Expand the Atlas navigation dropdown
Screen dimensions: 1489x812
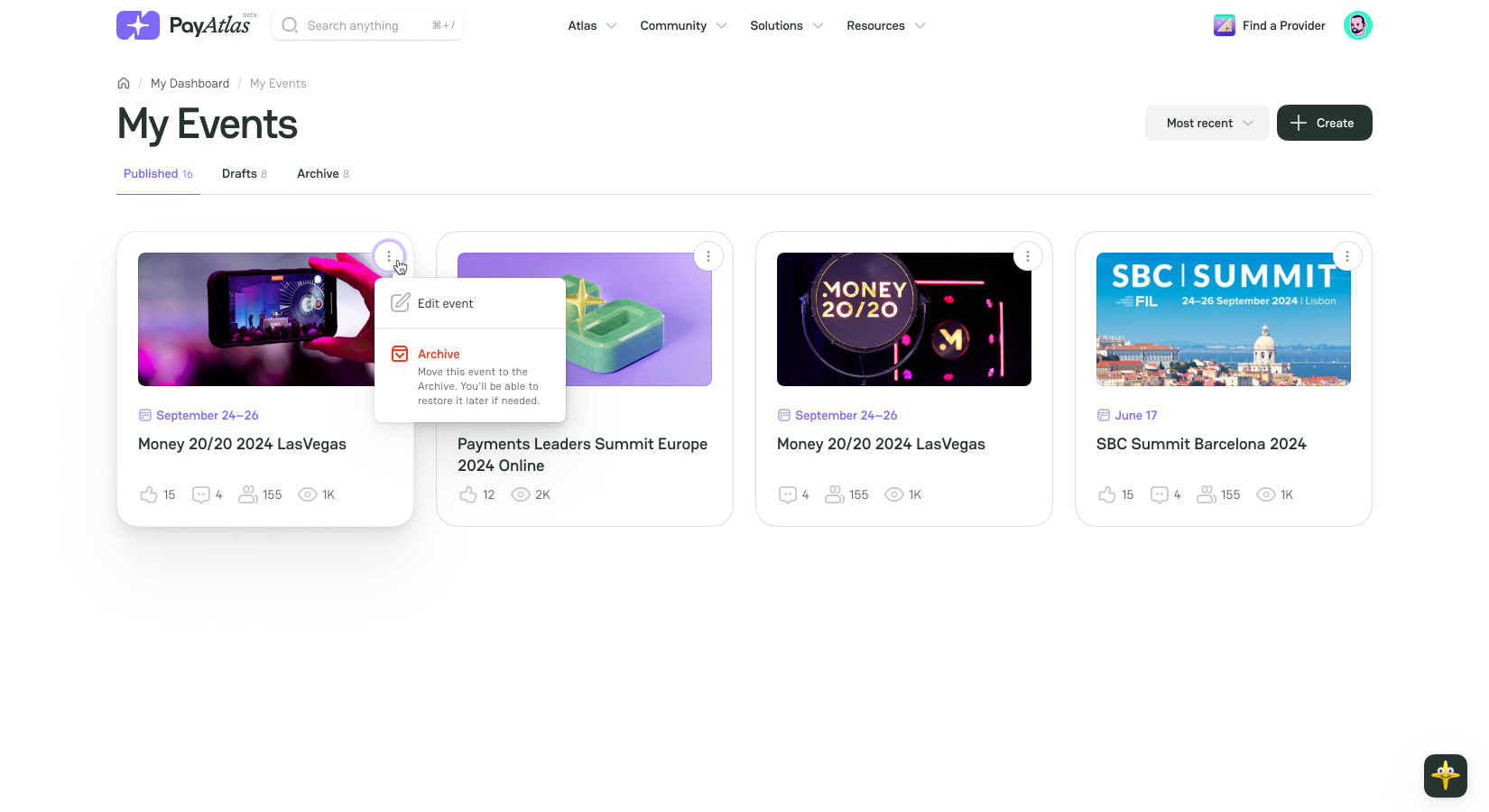point(592,25)
